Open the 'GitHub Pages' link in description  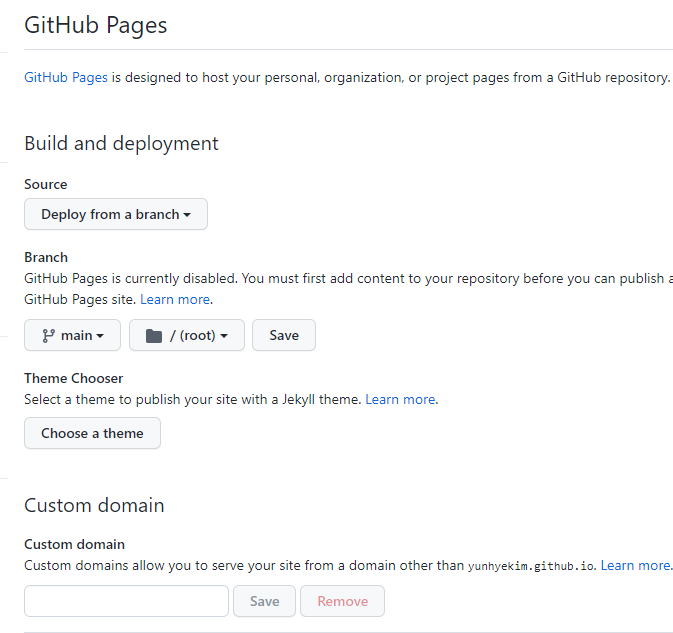click(66, 78)
